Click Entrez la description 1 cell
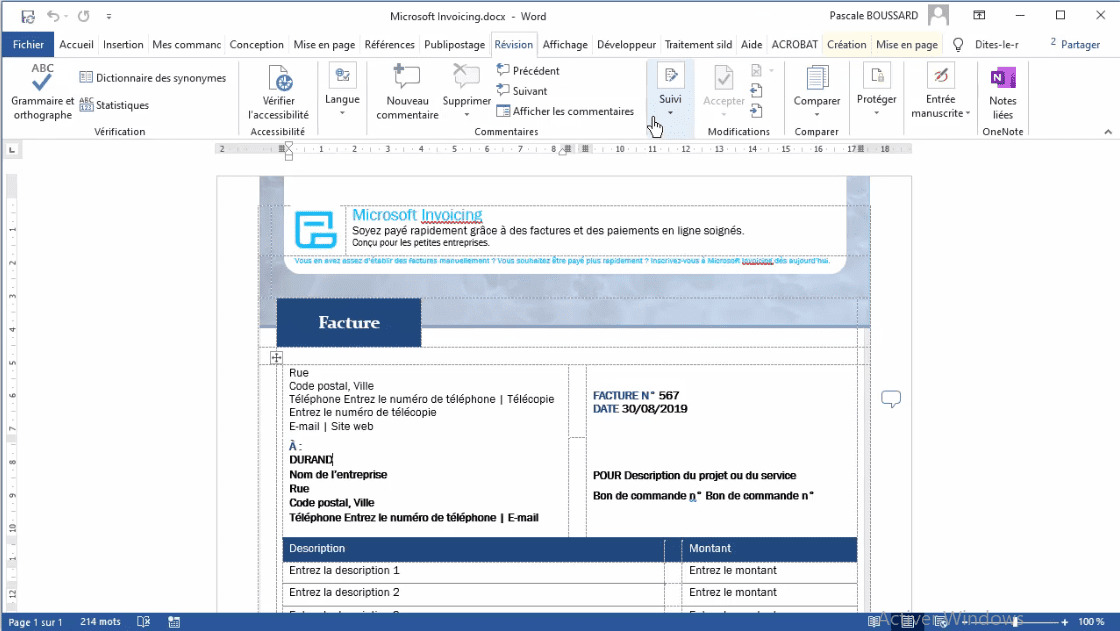The height and width of the screenshot is (631, 1120). [x=473, y=571]
